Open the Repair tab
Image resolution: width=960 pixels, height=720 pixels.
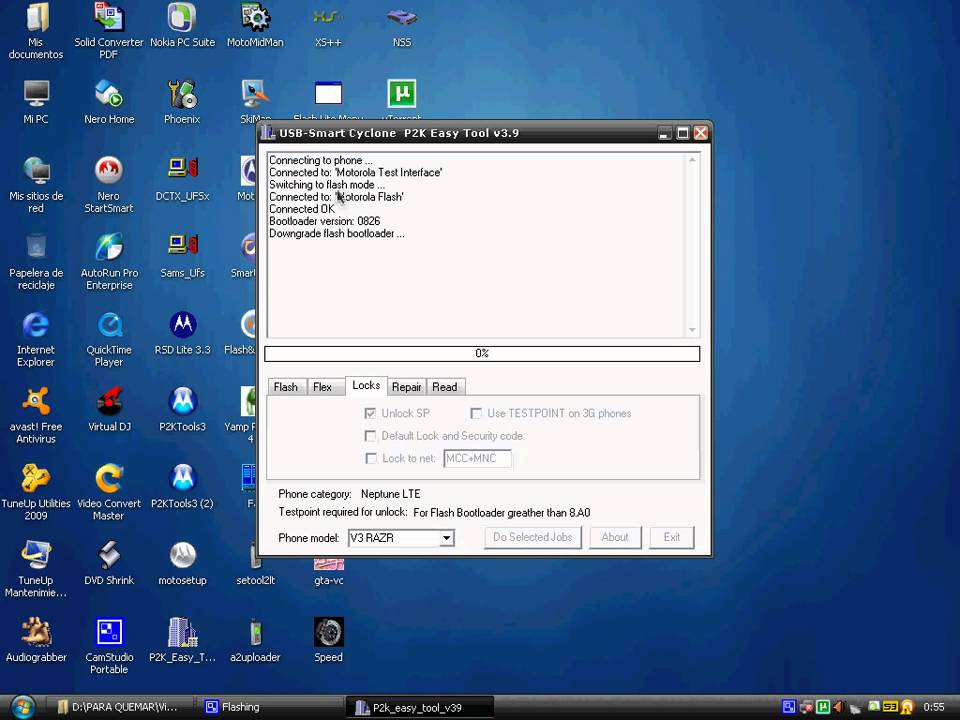[407, 387]
